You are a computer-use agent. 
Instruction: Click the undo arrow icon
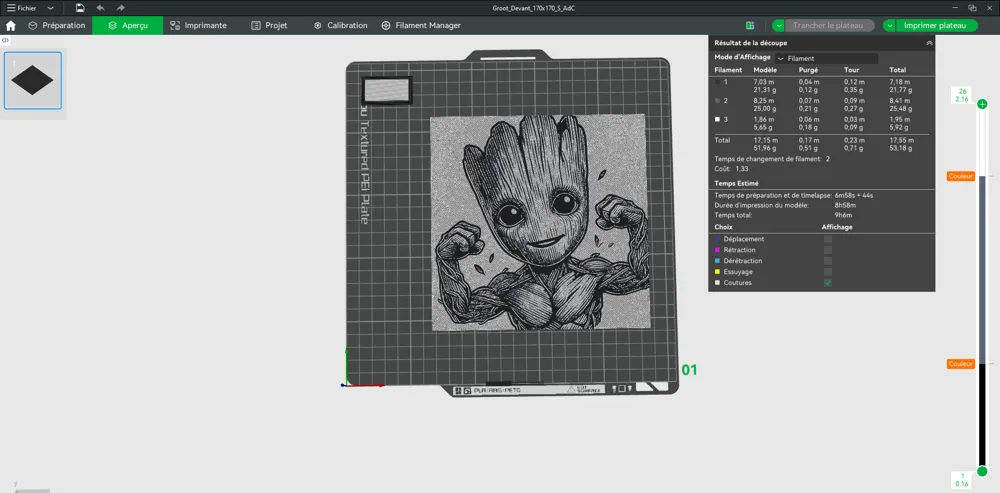tap(100, 8)
